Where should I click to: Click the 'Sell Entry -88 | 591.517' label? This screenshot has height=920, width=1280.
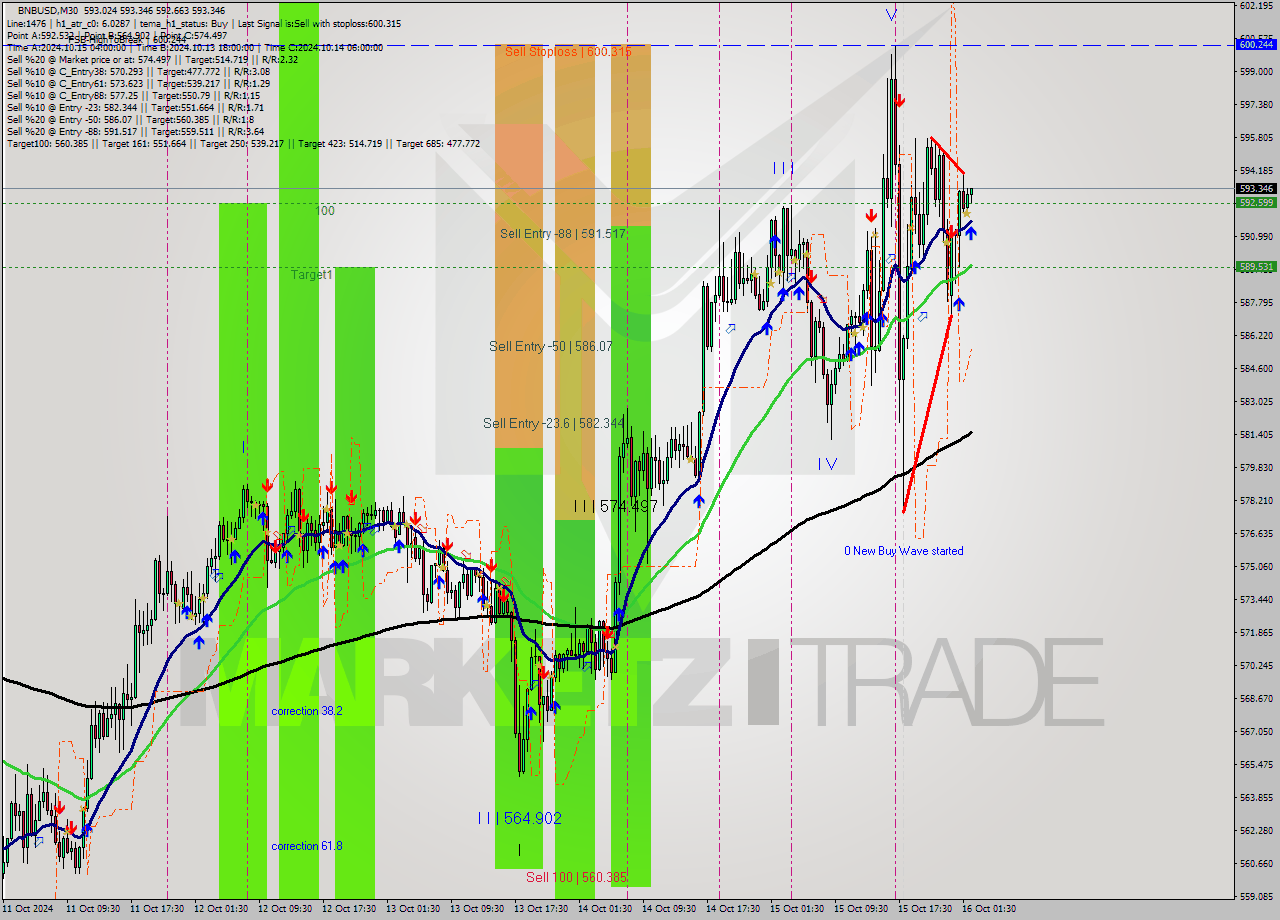[x=563, y=233]
